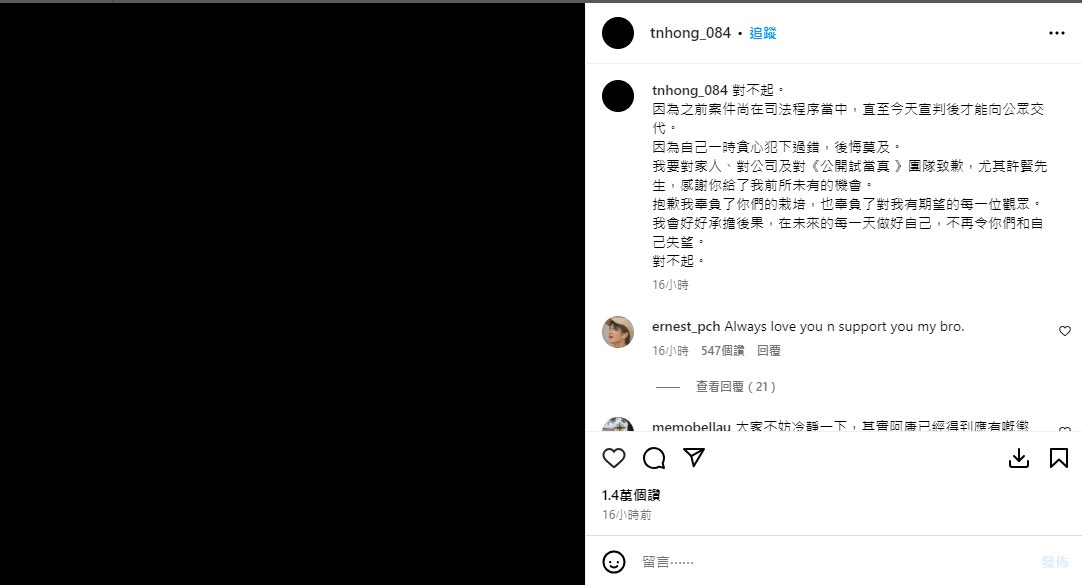View the 547個讚 likes on comment
1082x585 pixels.
coord(722,350)
